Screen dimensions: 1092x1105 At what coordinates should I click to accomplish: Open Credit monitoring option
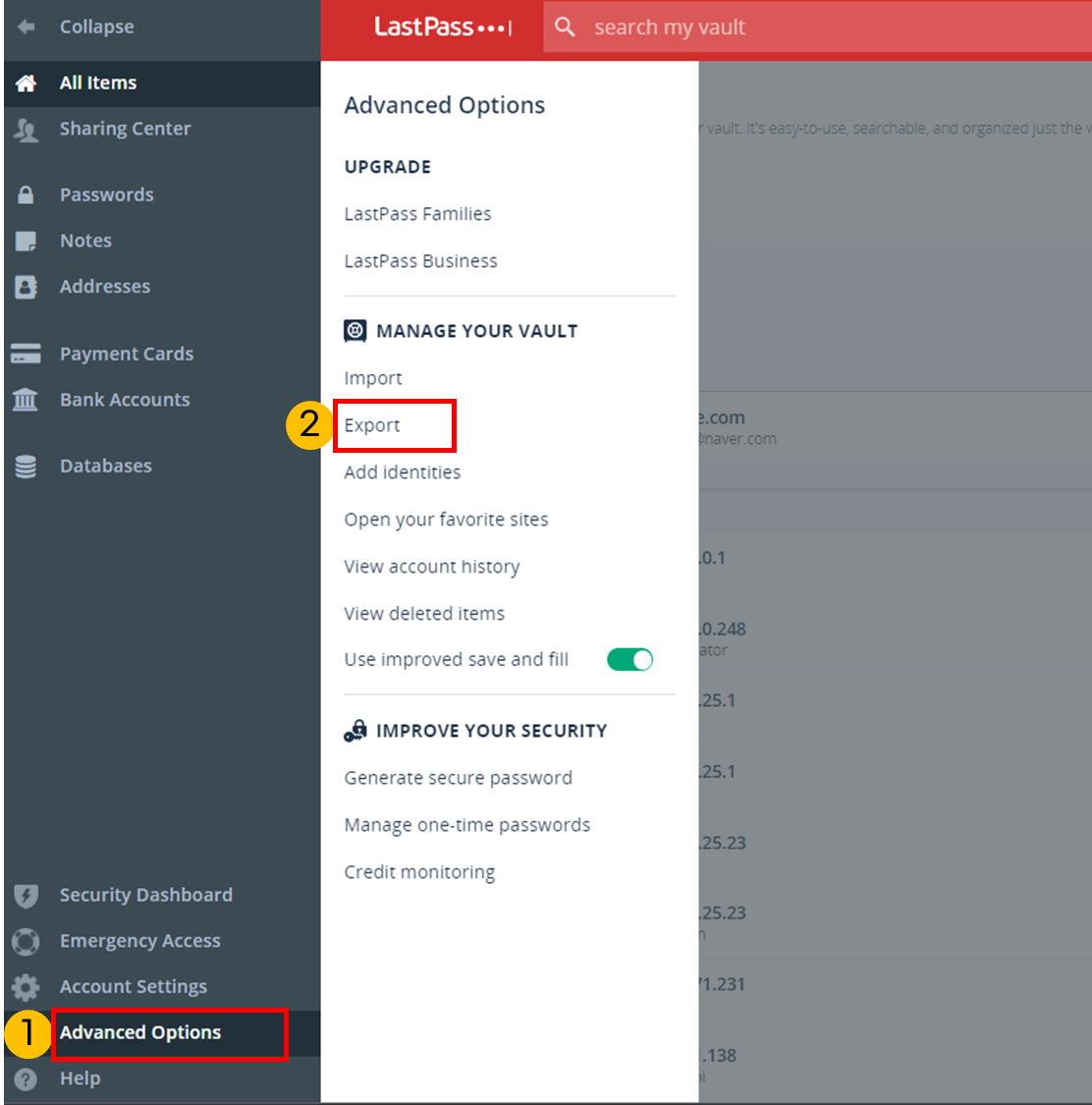click(419, 872)
